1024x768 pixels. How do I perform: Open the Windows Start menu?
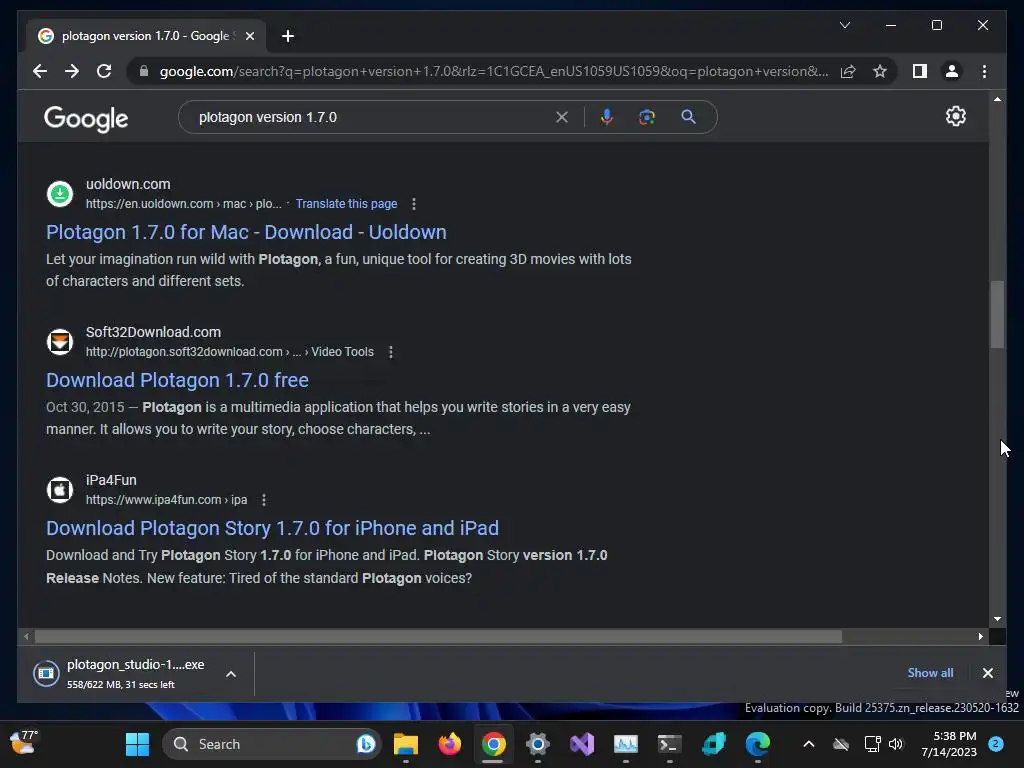click(x=137, y=744)
